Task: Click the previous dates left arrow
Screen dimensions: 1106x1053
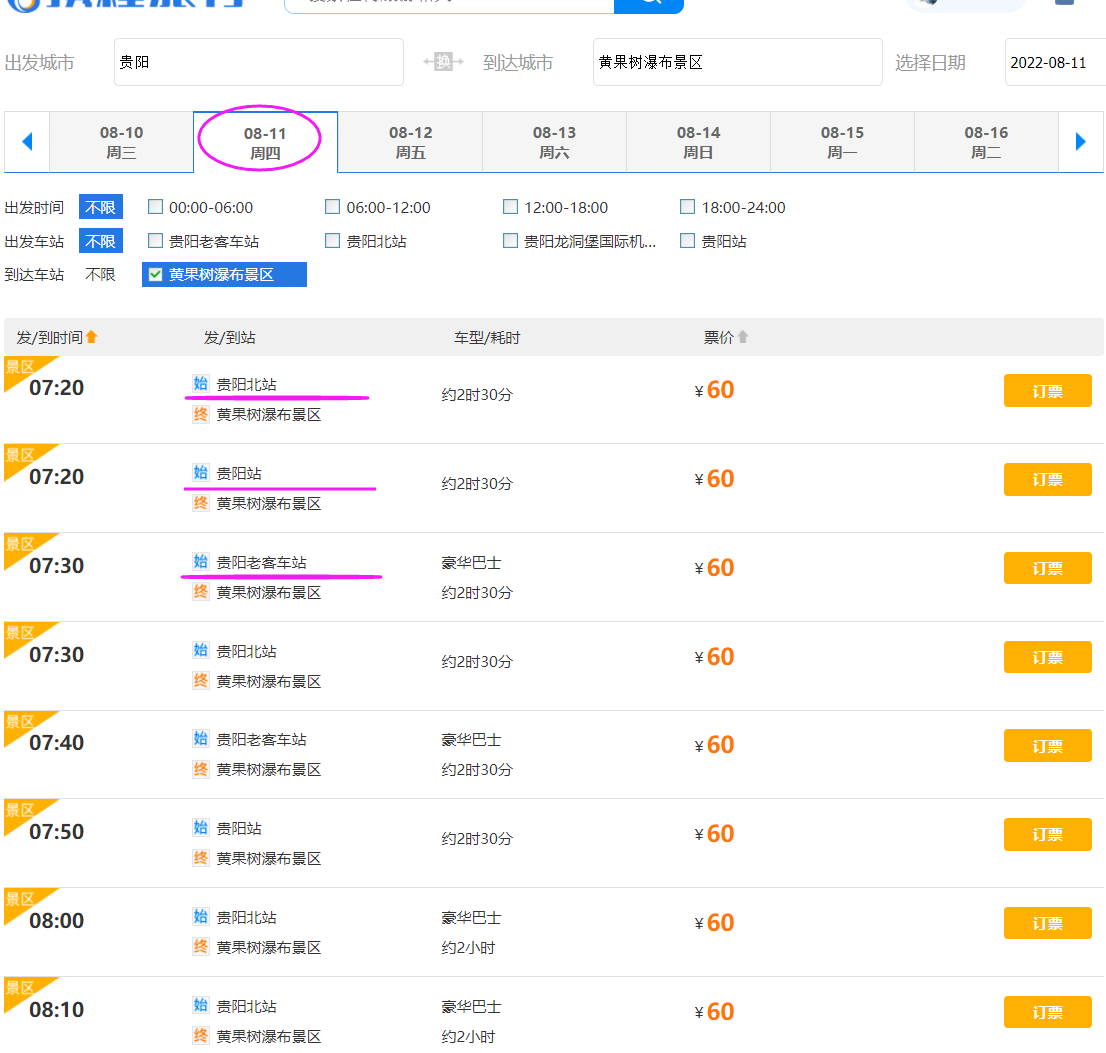Action: pos(27,142)
